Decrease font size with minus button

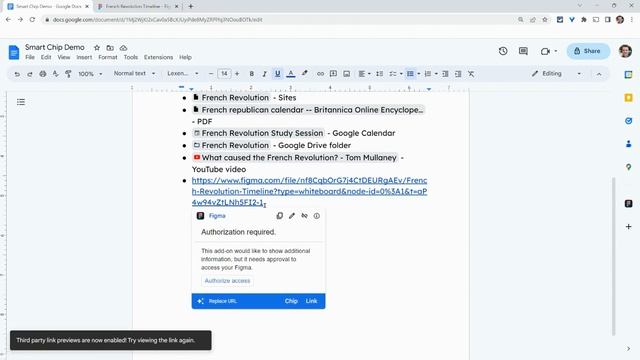(x=211, y=74)
